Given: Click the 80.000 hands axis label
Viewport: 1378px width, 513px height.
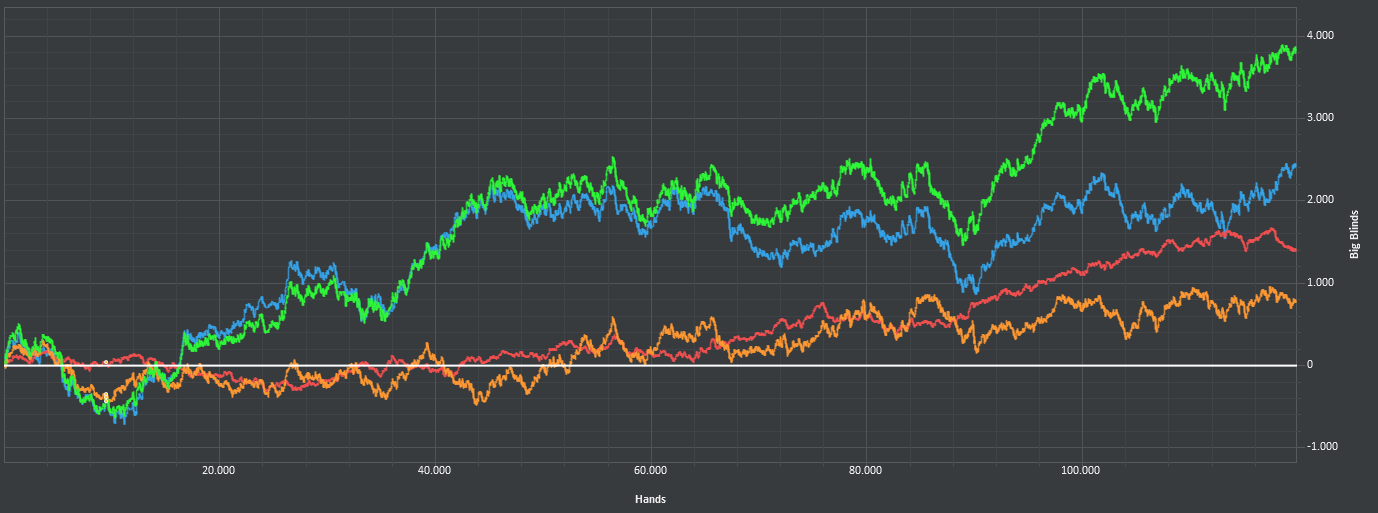Looking at the screenshot, I should pos(865,470).
